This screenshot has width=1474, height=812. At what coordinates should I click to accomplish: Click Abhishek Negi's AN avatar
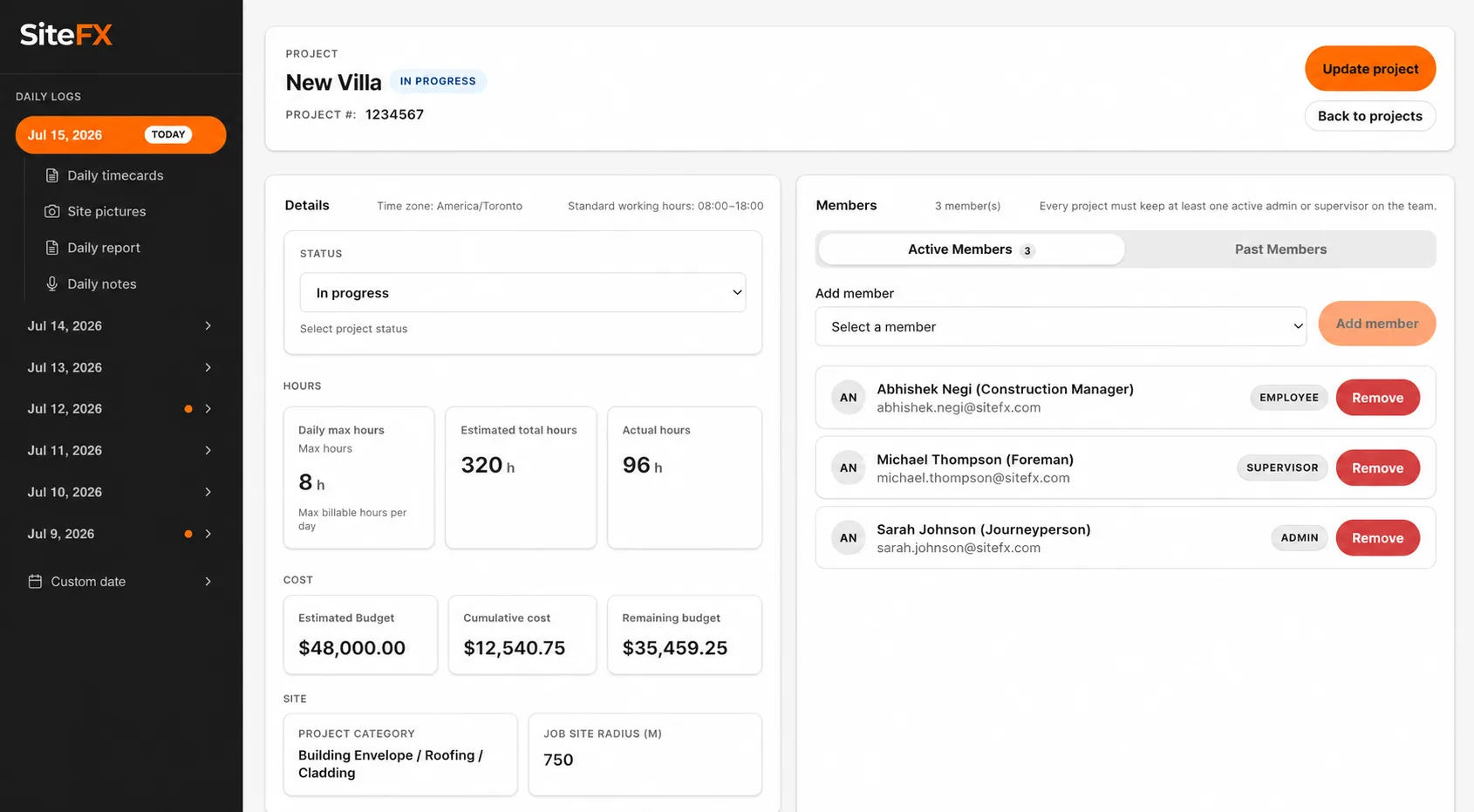click(x=848, y=398)
